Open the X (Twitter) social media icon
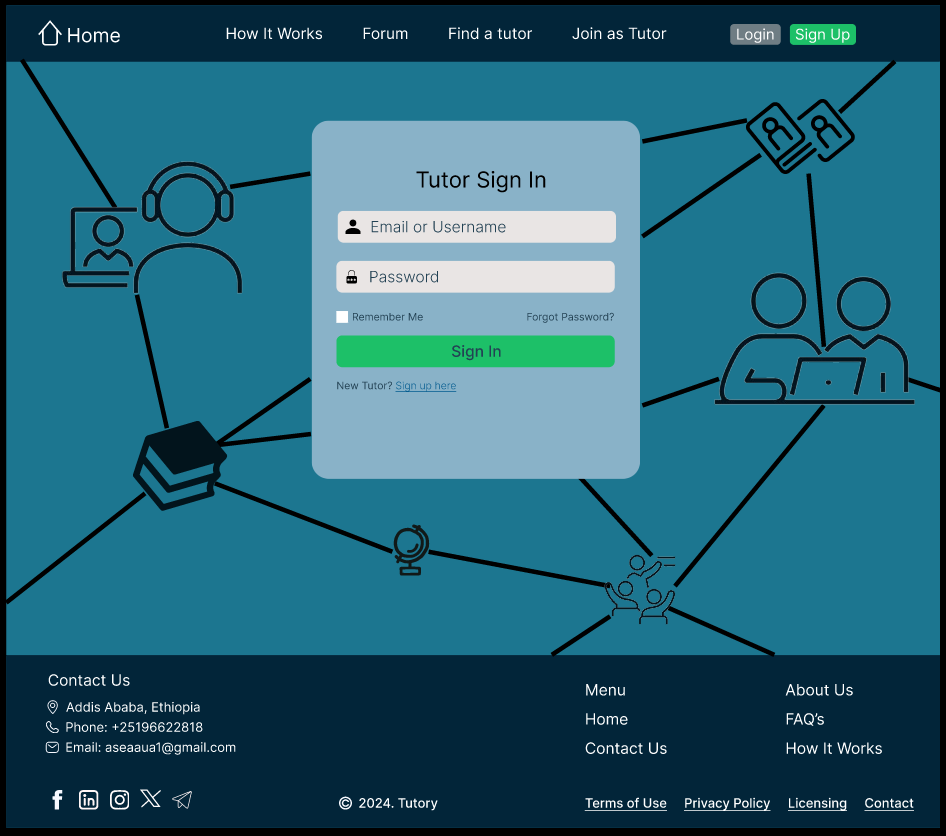The width and height of the screenshot is (946, 836). [150, 799]
